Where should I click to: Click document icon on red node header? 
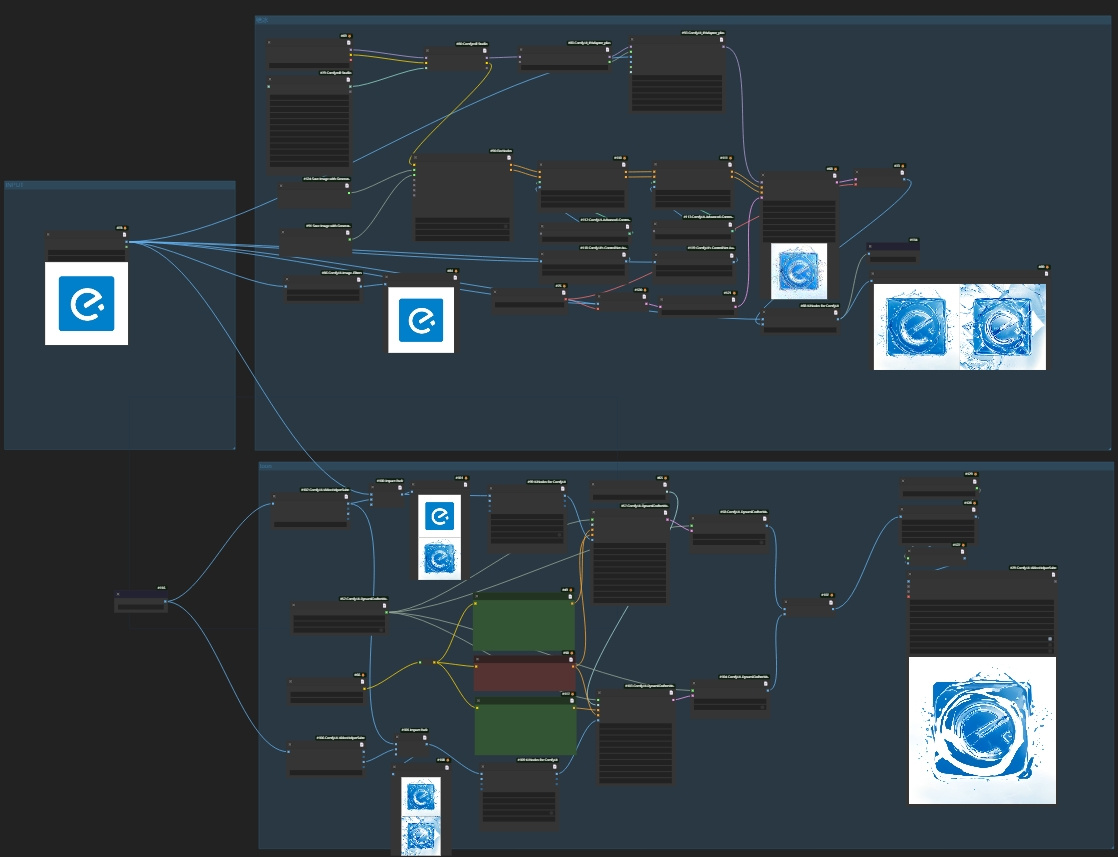[x=570, y=660]
